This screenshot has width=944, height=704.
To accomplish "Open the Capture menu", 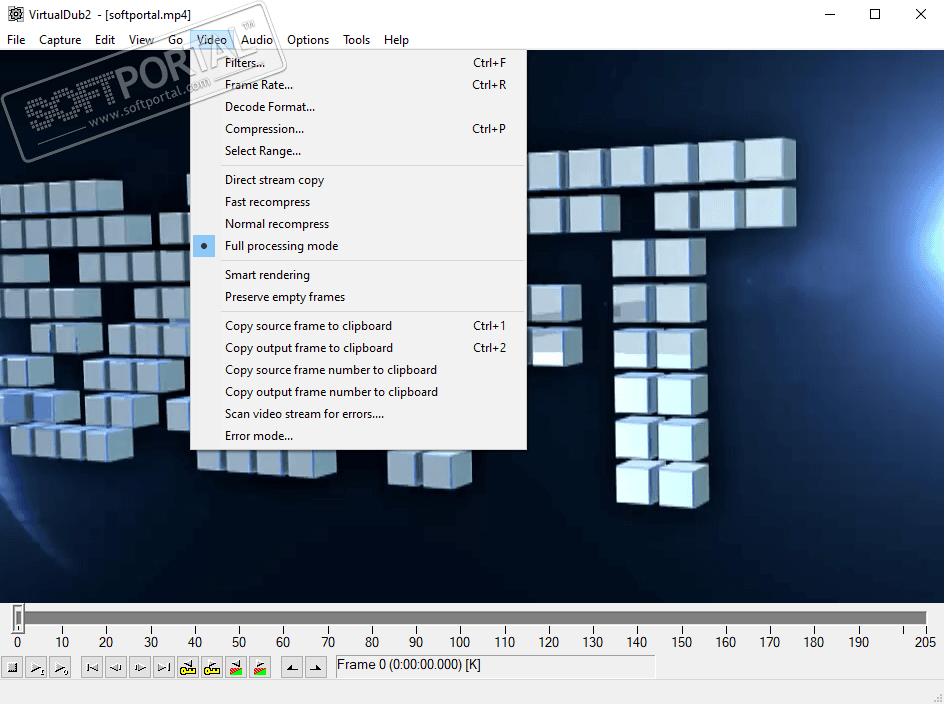I will coord(60,40).
